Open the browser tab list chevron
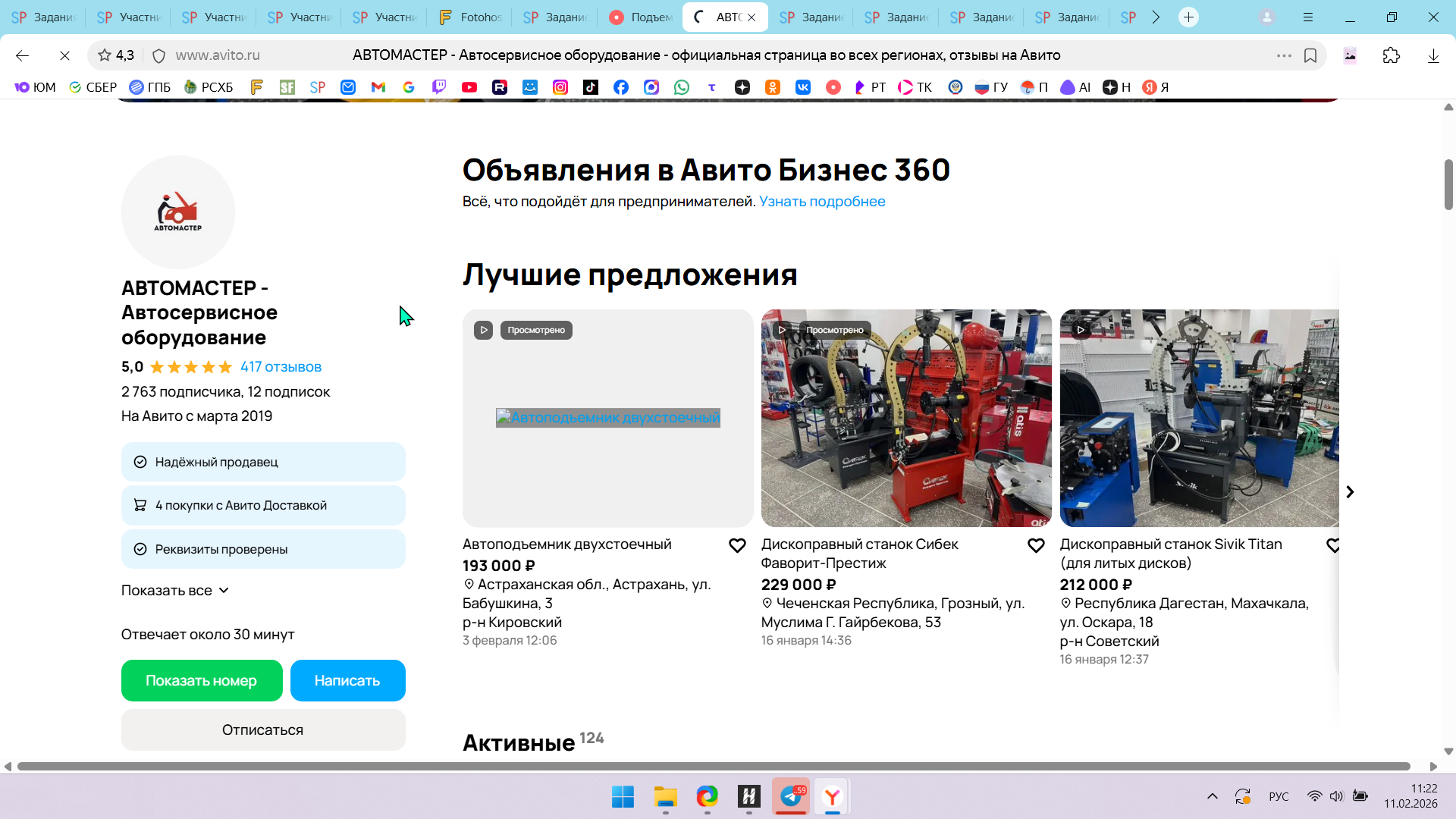This screenshot has width=1456, height=819. coord(1156,17)
